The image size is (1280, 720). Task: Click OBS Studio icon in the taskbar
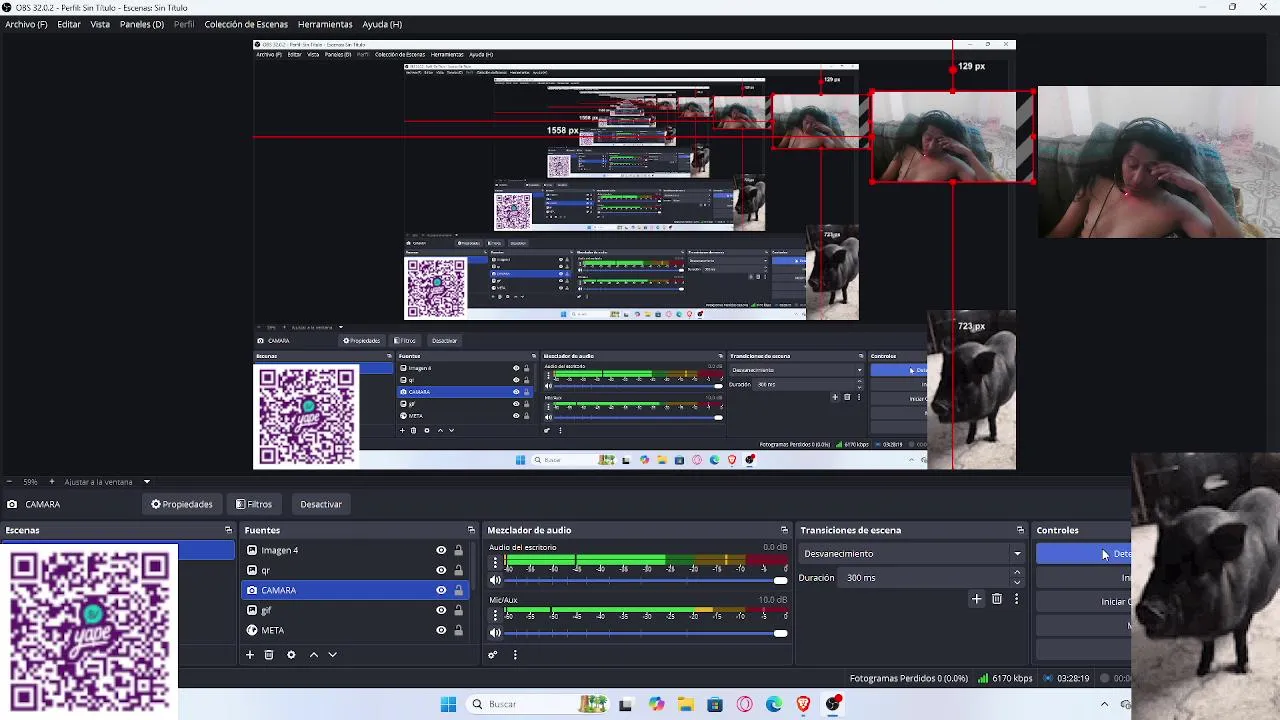click(x=833, y=704)
